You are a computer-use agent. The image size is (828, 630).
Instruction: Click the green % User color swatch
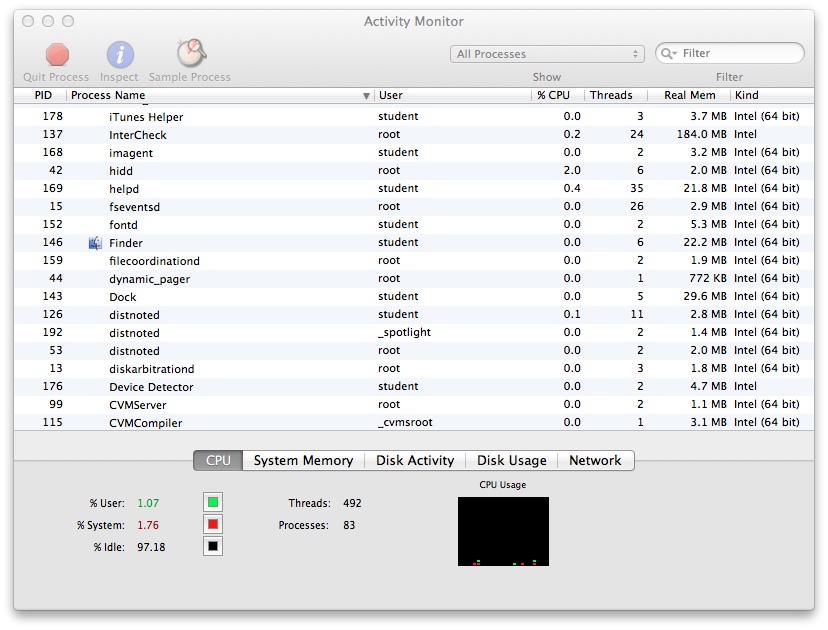pyautogui.click(x=213, y=502)
